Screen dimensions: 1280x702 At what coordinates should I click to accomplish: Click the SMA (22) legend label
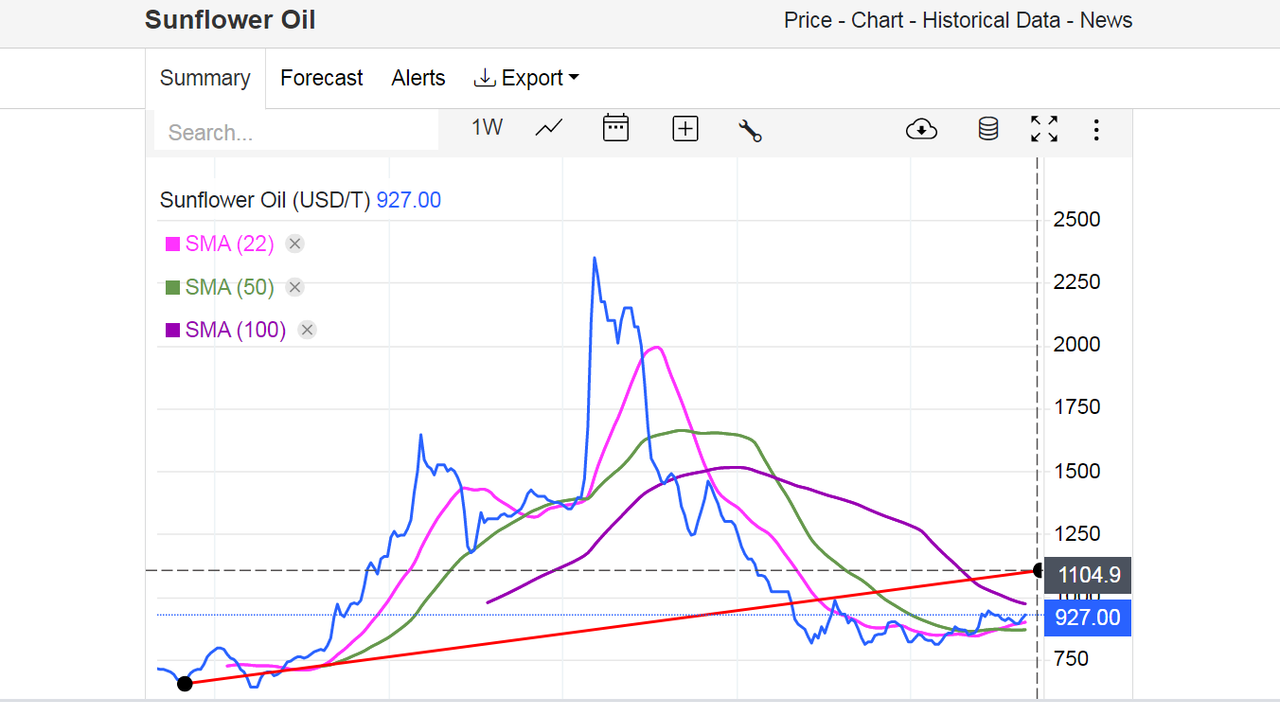[230, 244]
